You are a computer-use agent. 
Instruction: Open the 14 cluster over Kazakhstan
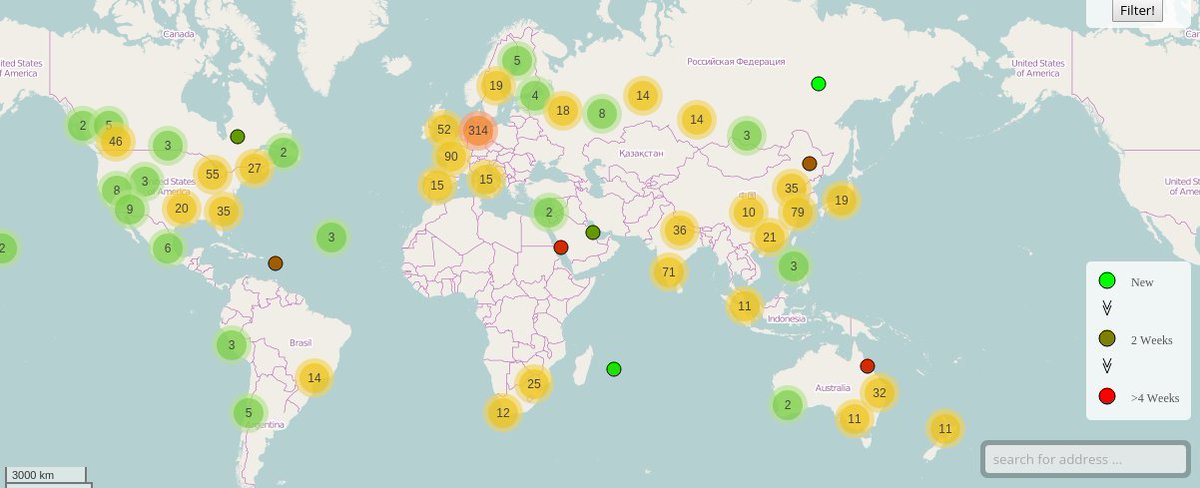[x=697, y=119]
